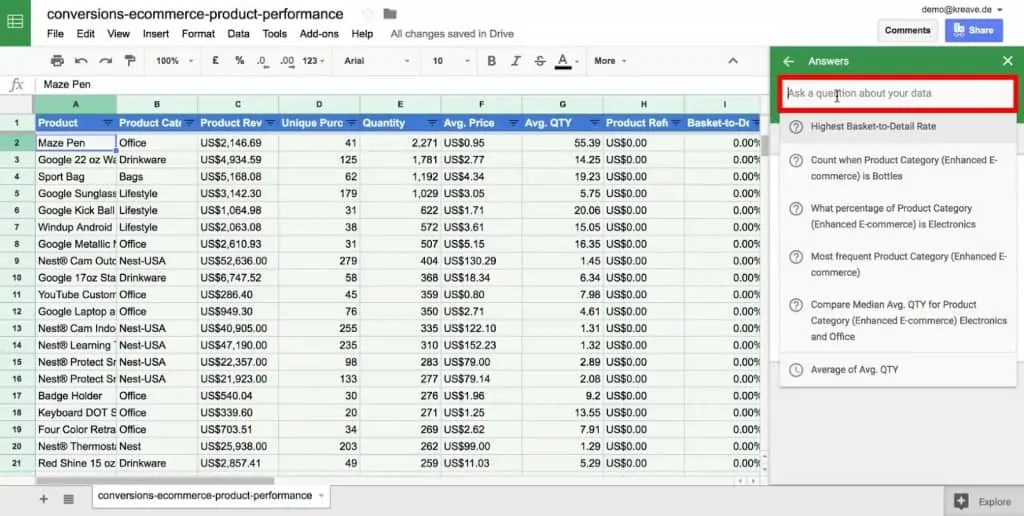The height and width of the screenshot is (516, 1024).
Task: Close the Answers side panel
Action: [x=1007, y=61]
